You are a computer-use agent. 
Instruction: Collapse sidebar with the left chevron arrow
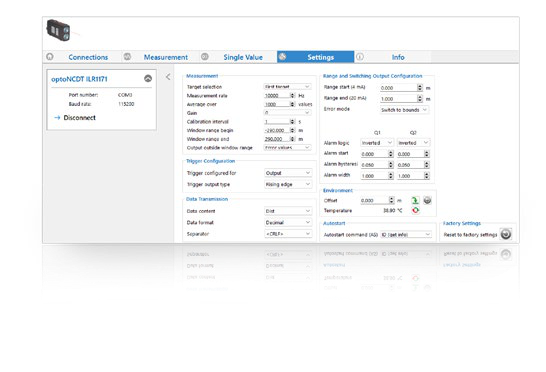(x=168, y=77)
